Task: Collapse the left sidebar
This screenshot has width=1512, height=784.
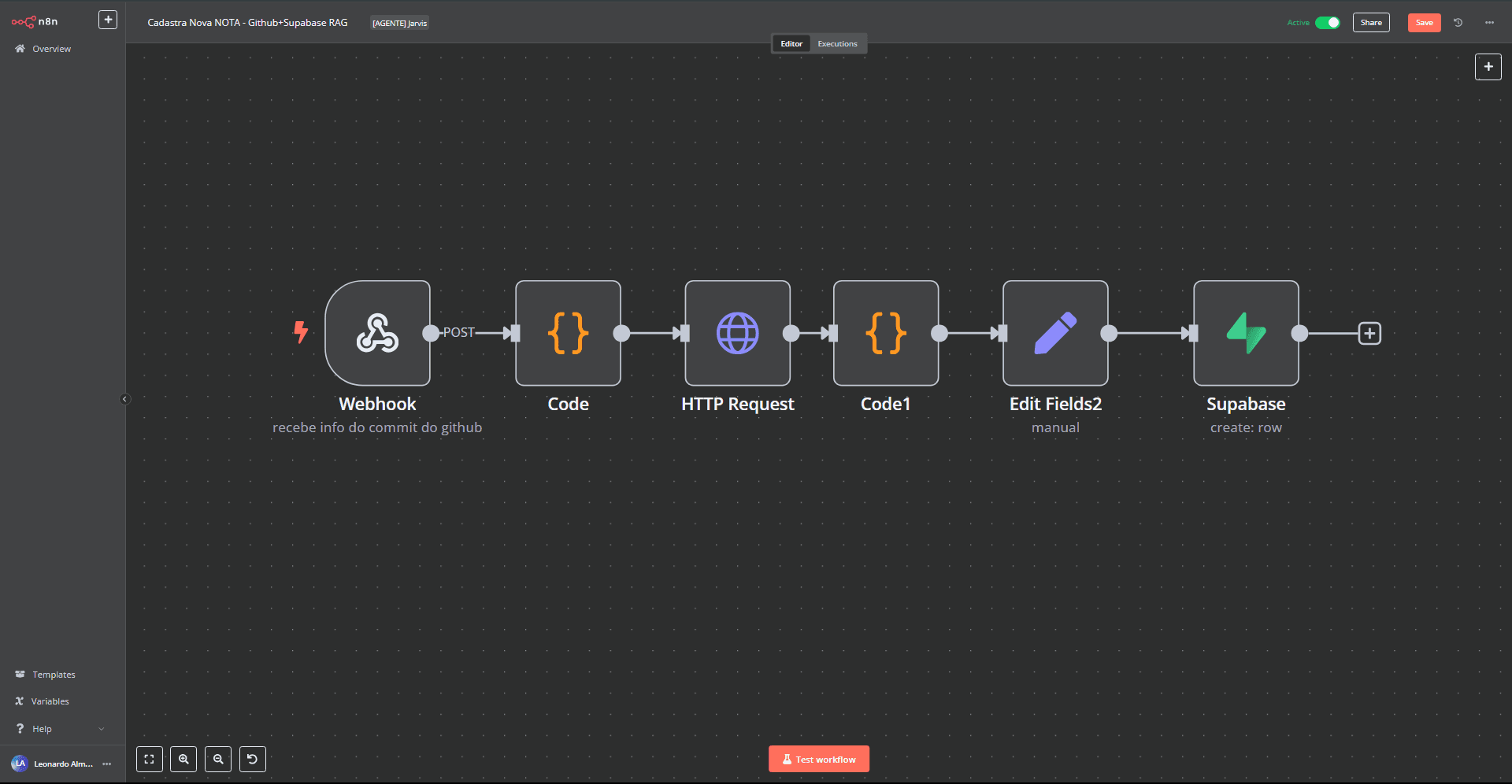Action: [124, 399]
